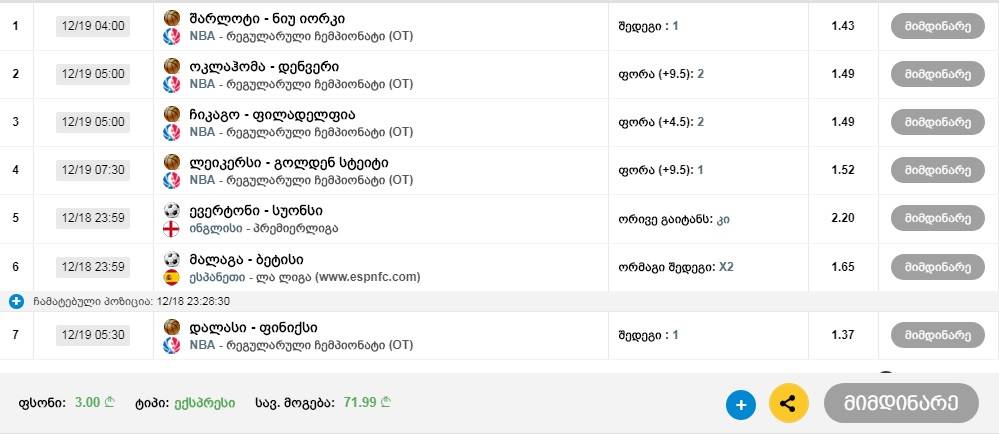
Task: Click NBA logo under ოკლაჰომა - დენვერი
Action: pos(171,84)
